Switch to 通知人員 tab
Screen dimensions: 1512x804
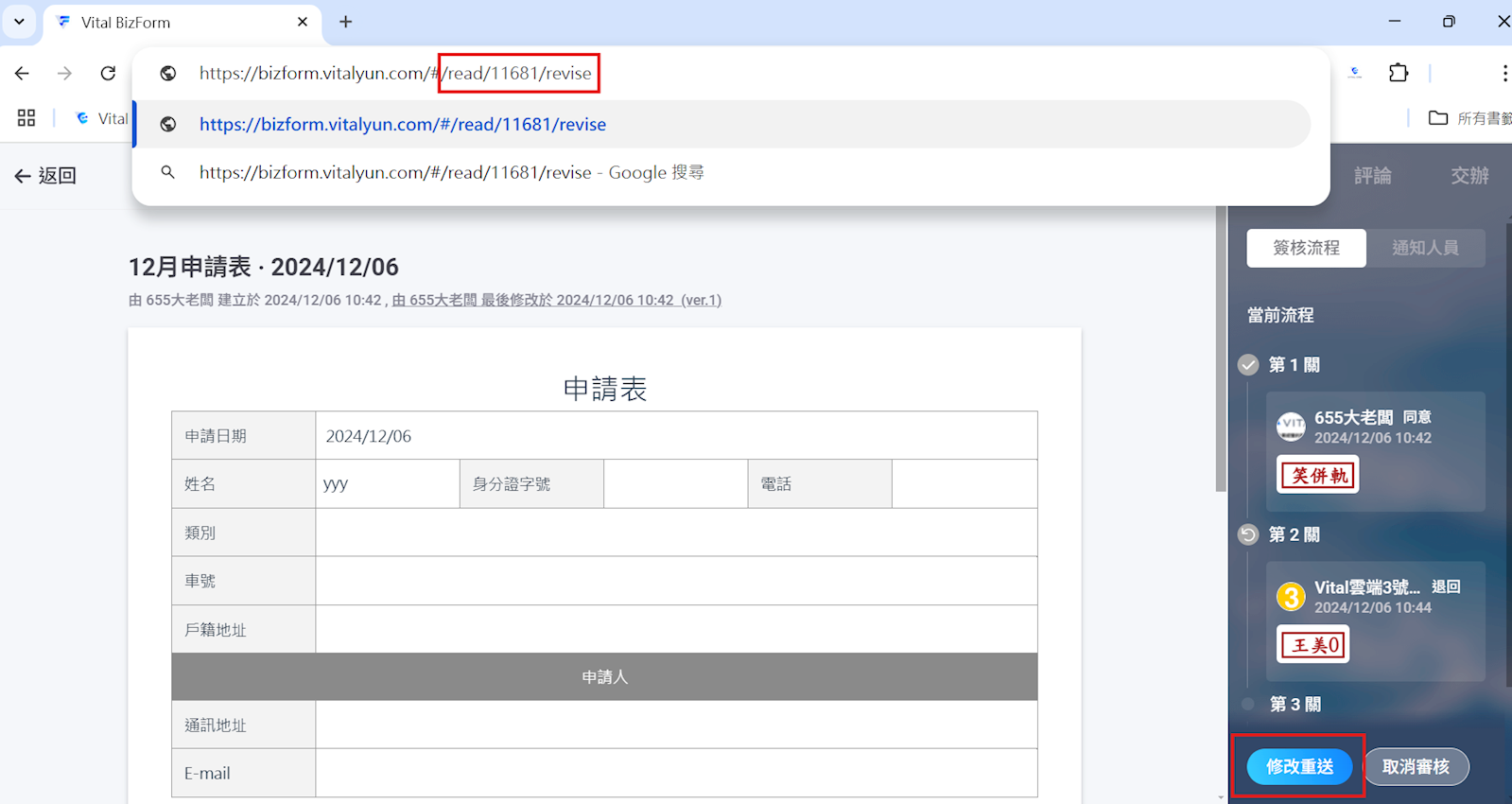point(1425,248)
